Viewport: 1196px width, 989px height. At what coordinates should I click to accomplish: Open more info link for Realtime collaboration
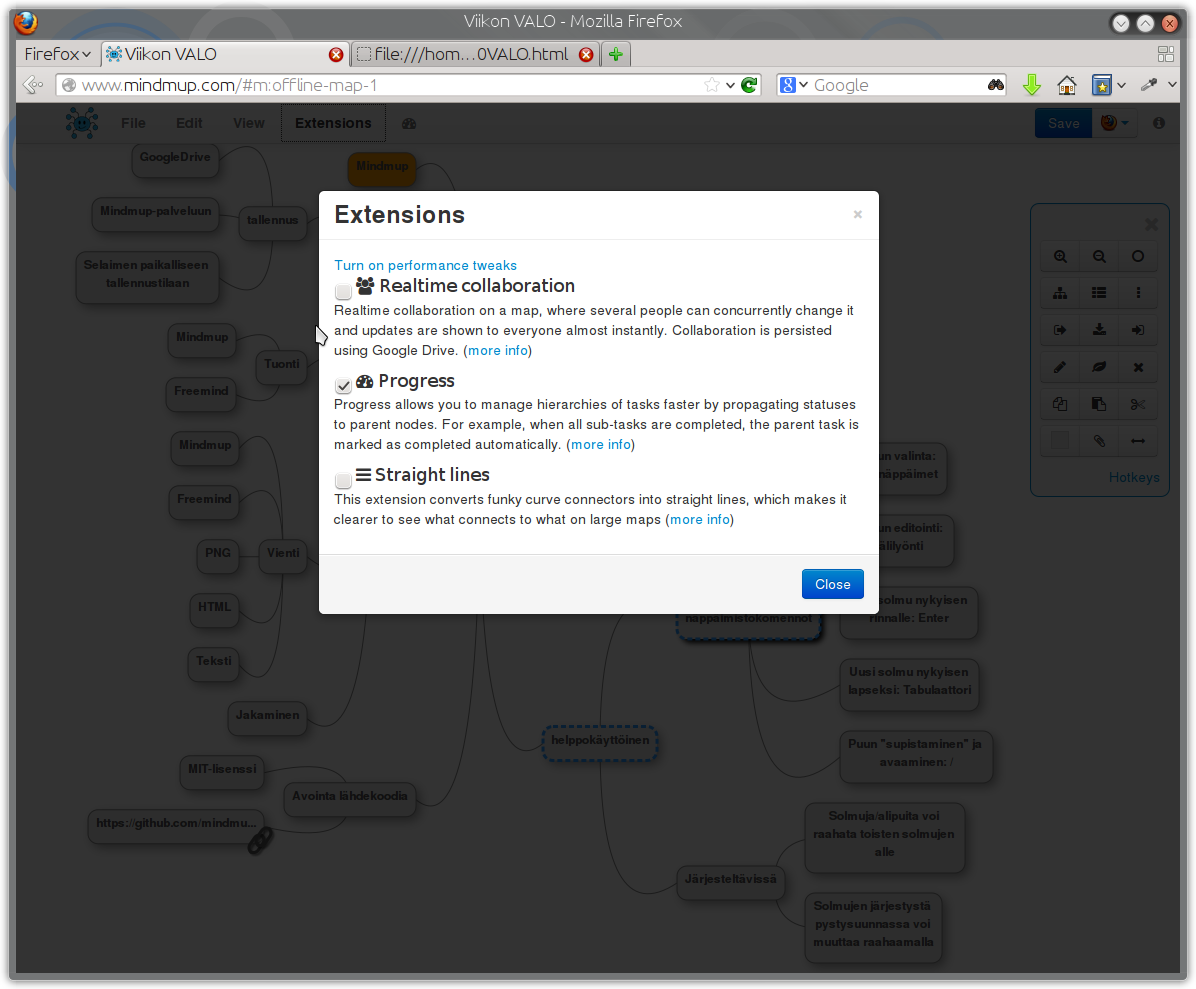498,350
